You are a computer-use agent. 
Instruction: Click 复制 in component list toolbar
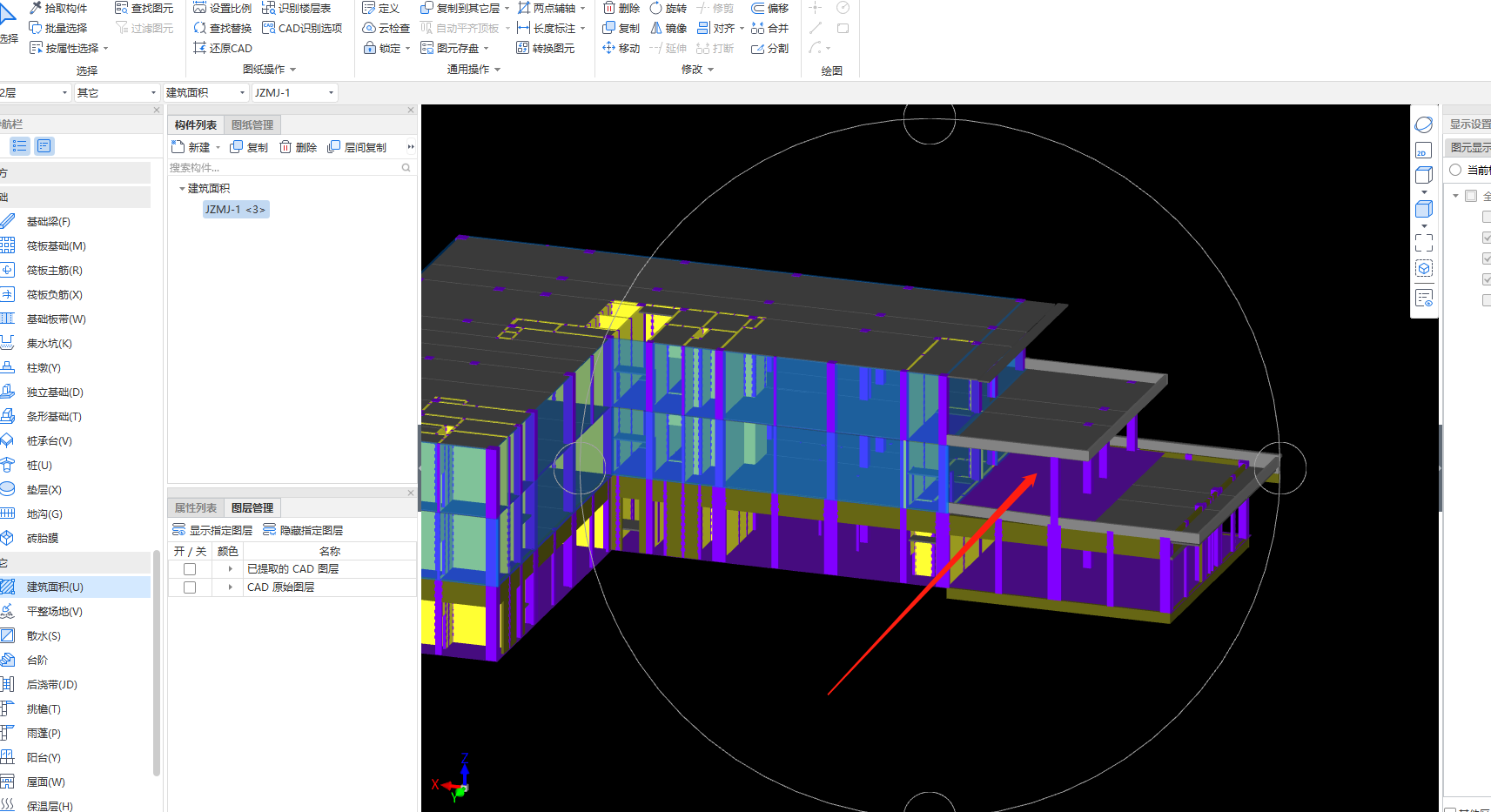tap(249, 147)
